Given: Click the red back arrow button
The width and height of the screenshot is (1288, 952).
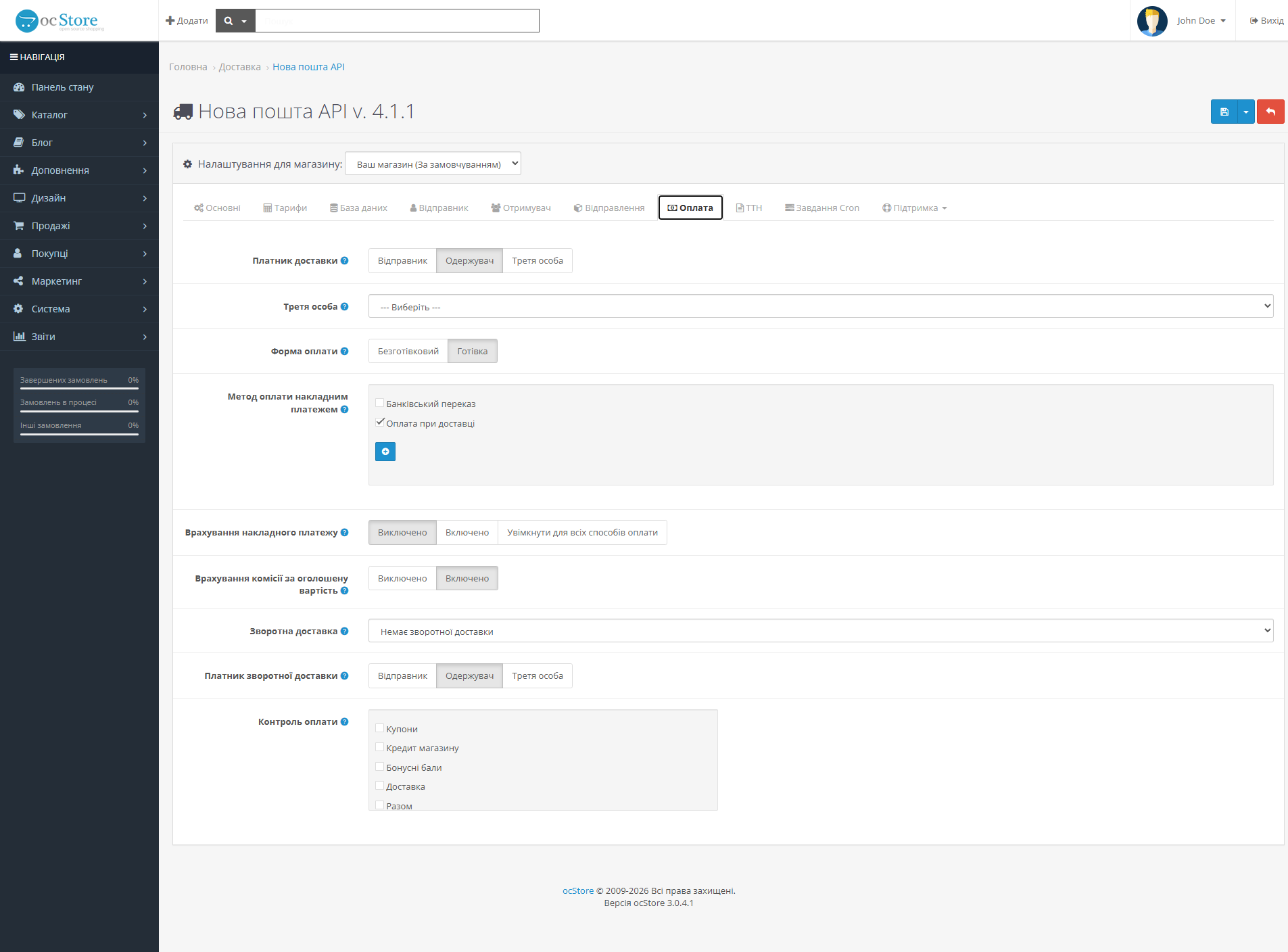Looking at the screenshot, I should 1270,112.
